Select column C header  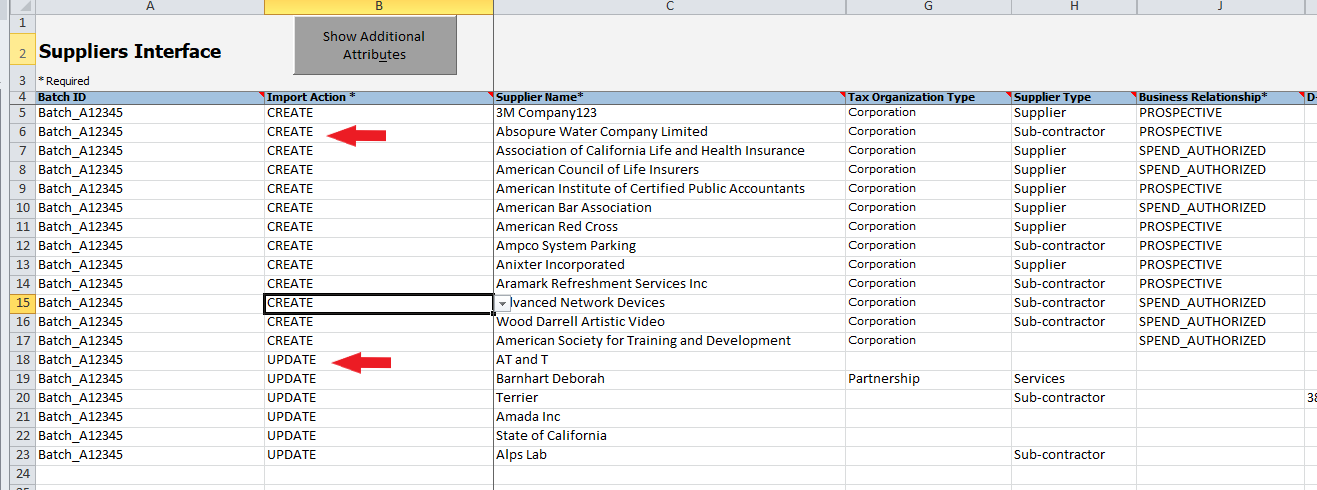670,7
